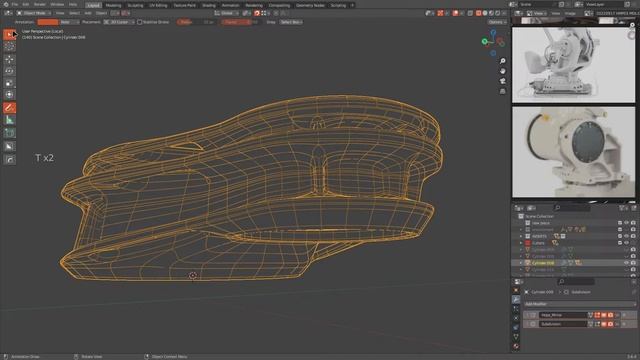Select the 3D Cursor tool

[x=9, y=47]
